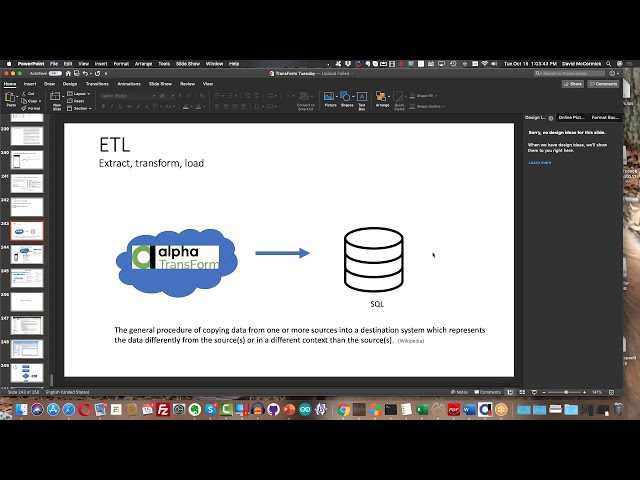Click the Convert to SmartArt icon
Image resolution: width=640 pixels, height=480 pixels.
[304, 96]
